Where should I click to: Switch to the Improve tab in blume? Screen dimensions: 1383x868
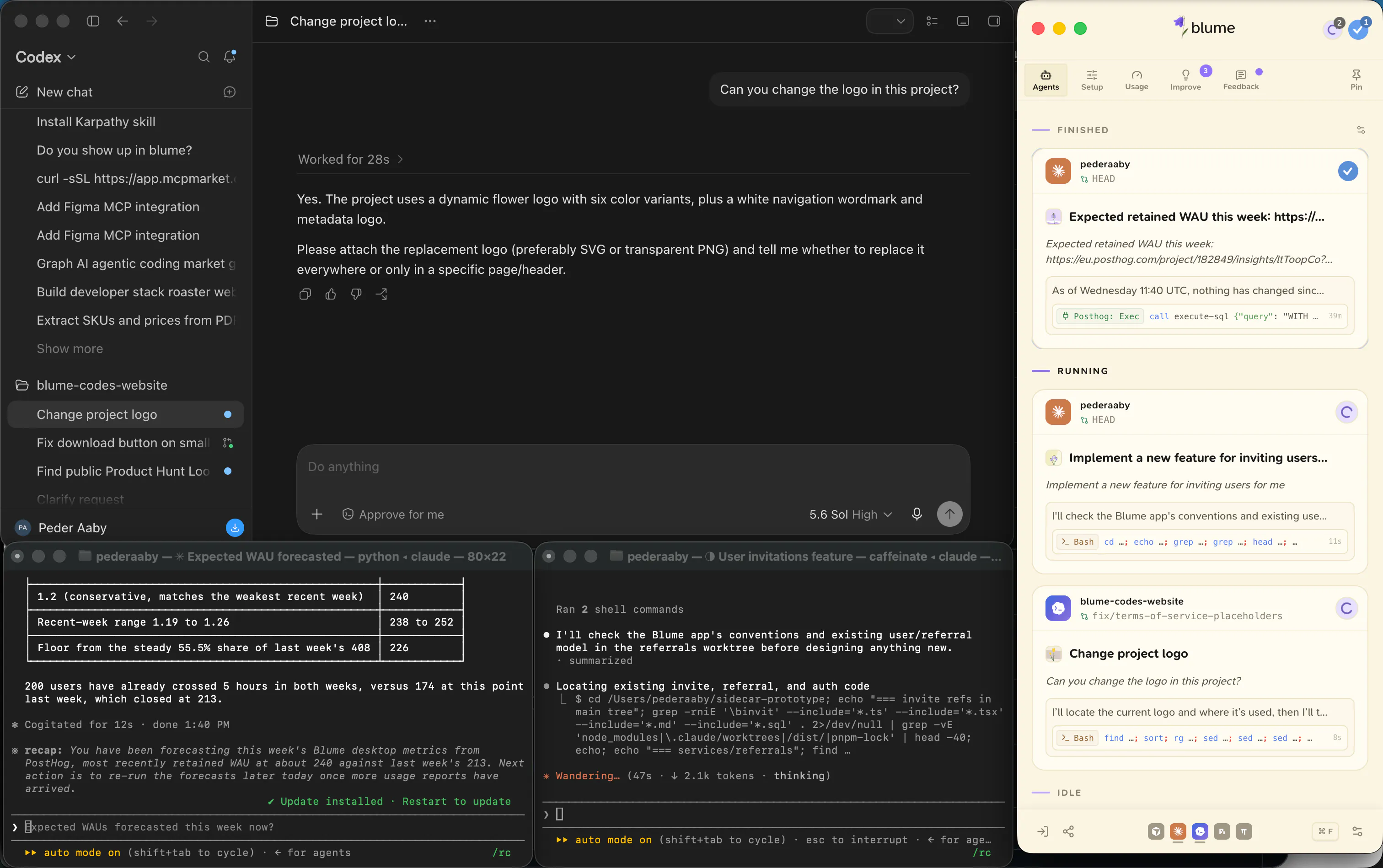coord(1185,80)
